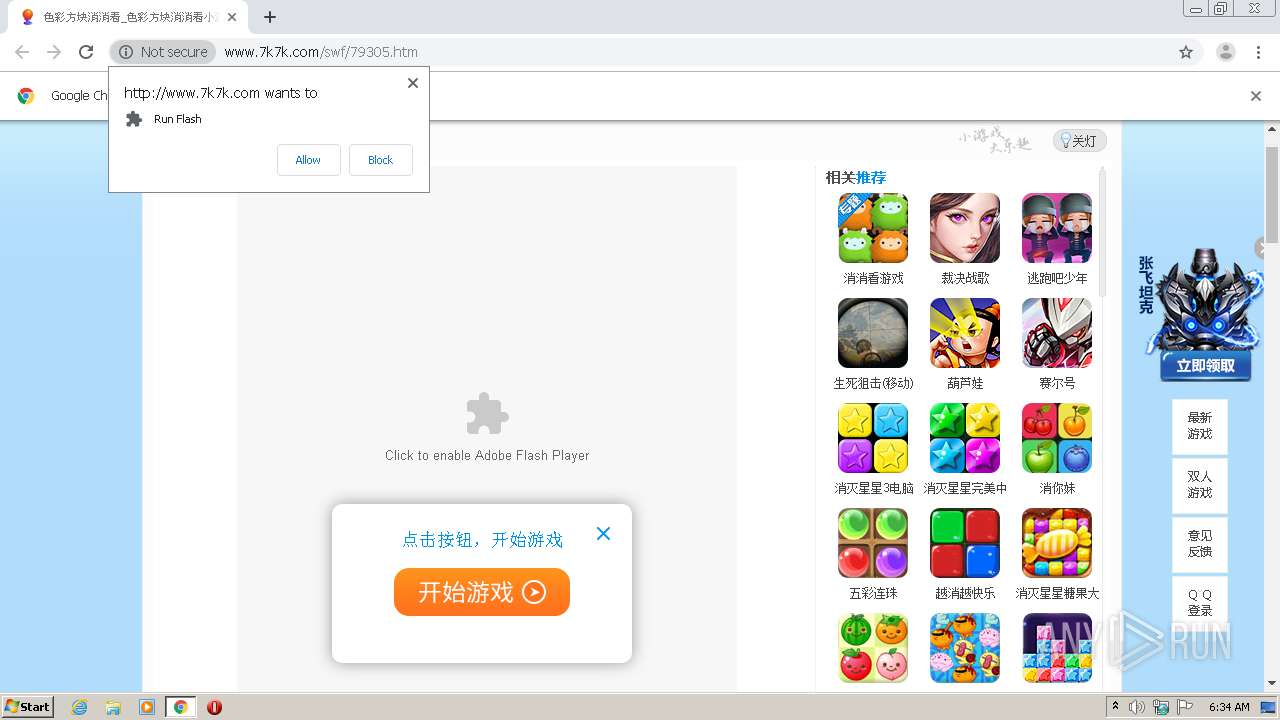Open the 逃跑吧少年 game icon
The height and width of the screenshot is (720, 1280).
[x=1057, y=228]
